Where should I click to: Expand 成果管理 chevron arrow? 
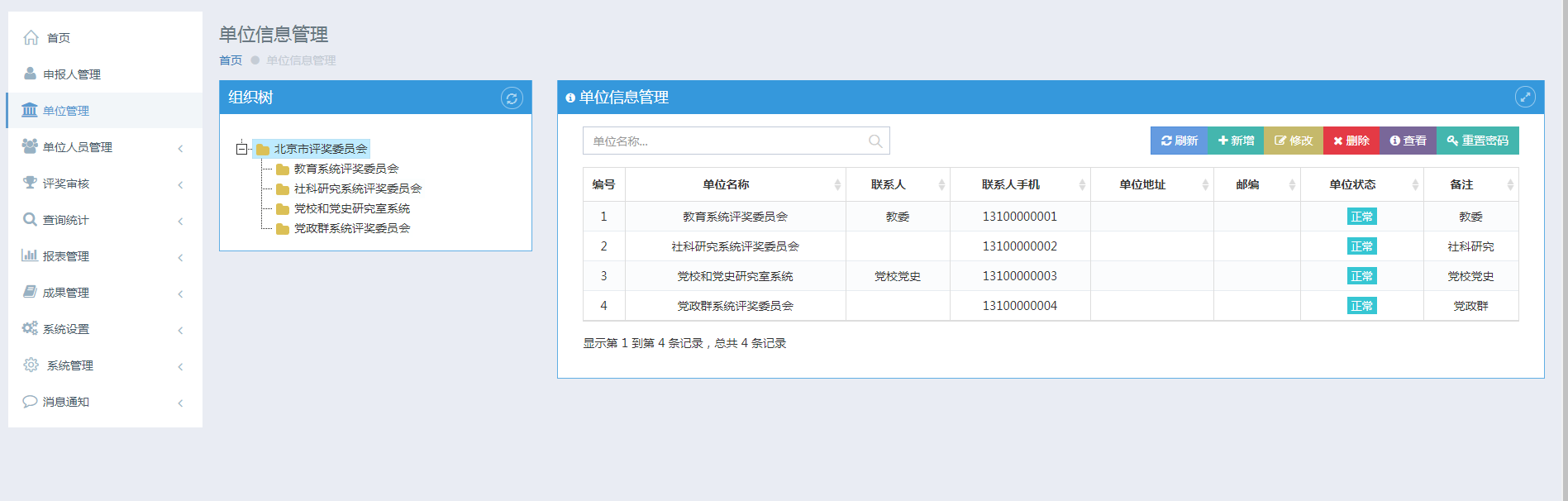[x=180, y=294]
